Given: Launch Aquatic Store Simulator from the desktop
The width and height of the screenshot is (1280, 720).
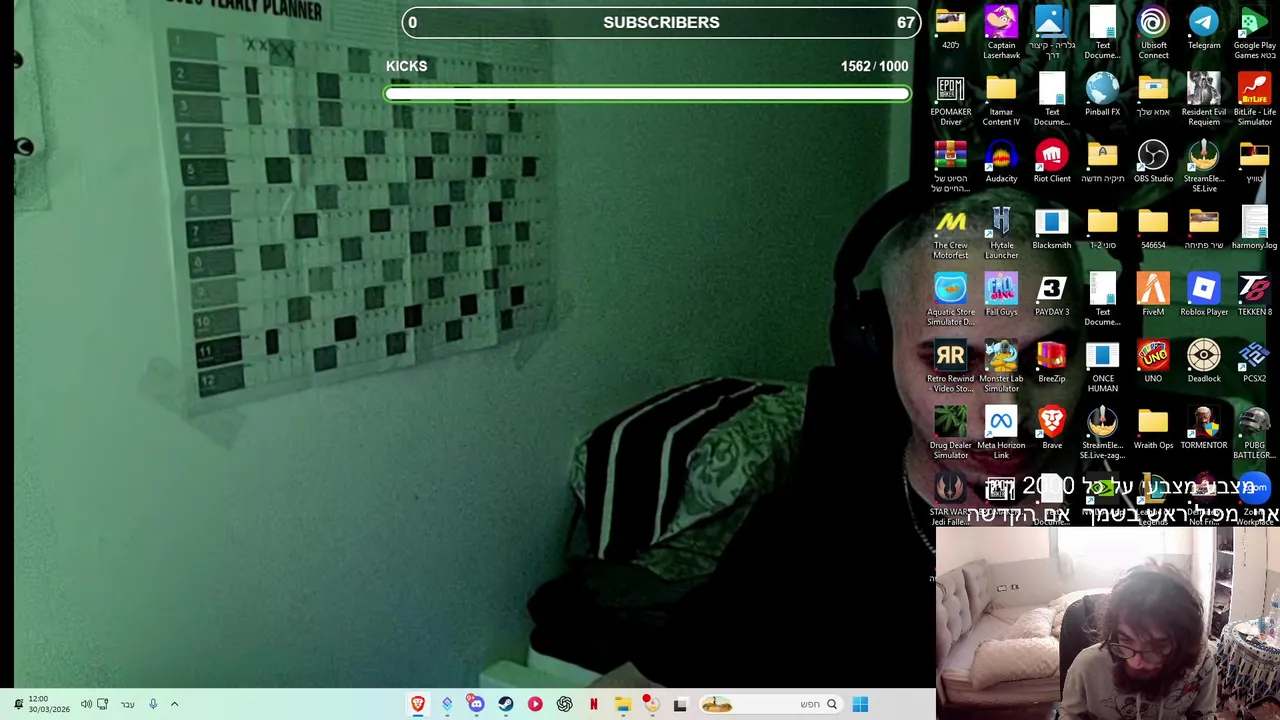Looking at the screenshot, I should pyautogui.click(x=950, y=300).
